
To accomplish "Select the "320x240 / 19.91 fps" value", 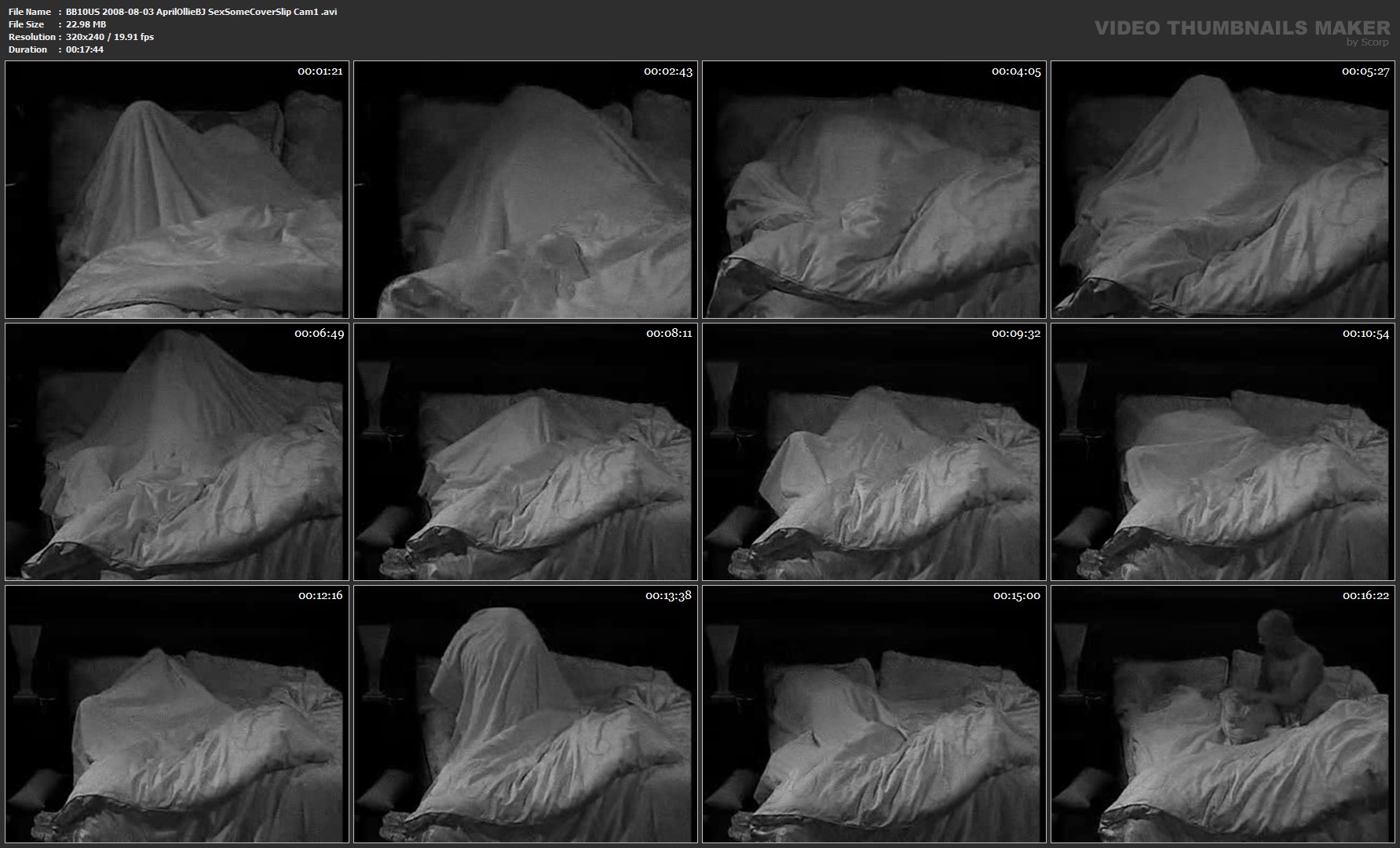I will pyautogui.click(x=110, y=37).
